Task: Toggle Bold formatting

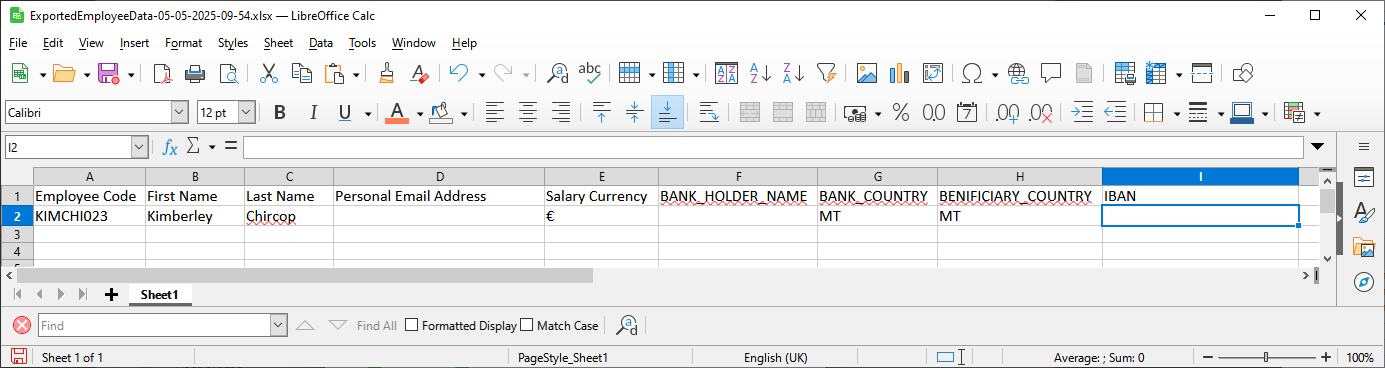Action: click(x=280, y=112)
